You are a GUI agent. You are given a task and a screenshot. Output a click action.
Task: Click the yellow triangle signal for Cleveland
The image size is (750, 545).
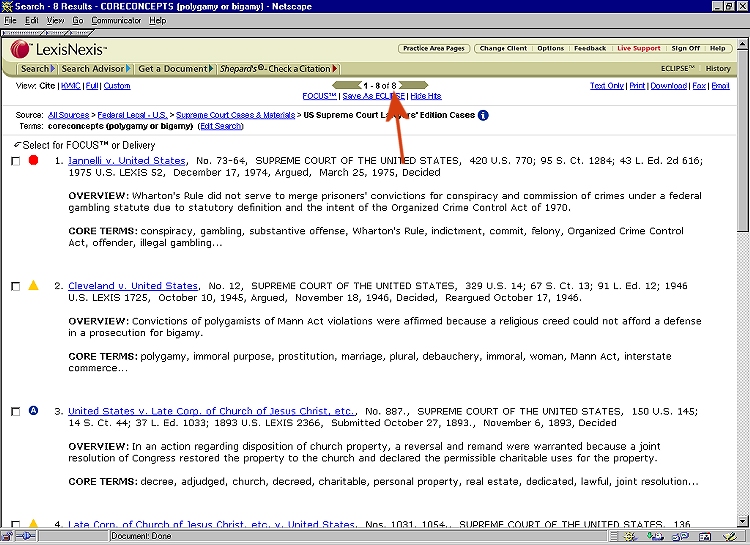coord(33,285)
